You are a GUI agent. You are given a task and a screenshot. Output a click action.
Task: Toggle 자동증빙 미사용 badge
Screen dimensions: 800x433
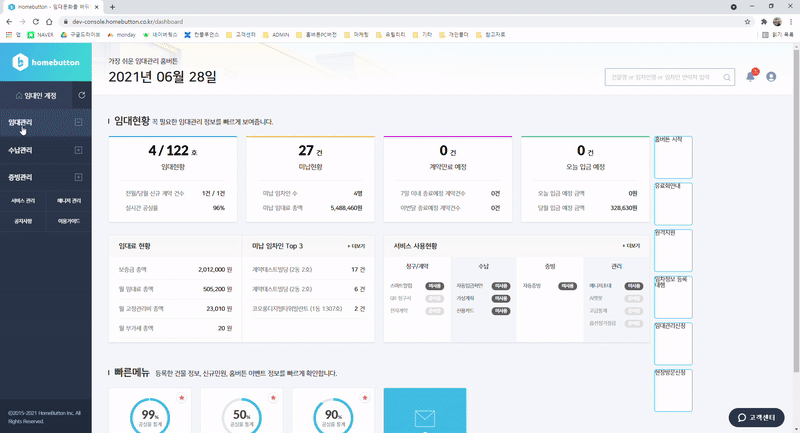(x=565, y=286)
